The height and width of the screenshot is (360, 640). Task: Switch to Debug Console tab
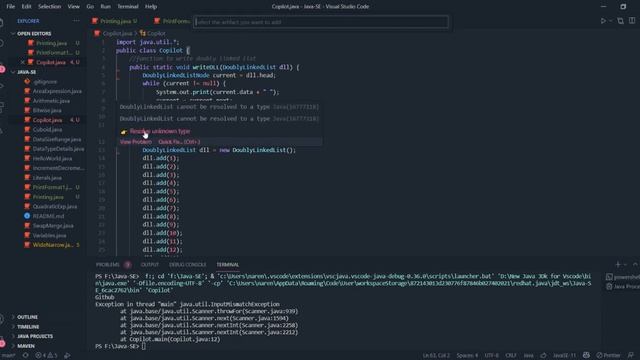click(x=187, y=265)
